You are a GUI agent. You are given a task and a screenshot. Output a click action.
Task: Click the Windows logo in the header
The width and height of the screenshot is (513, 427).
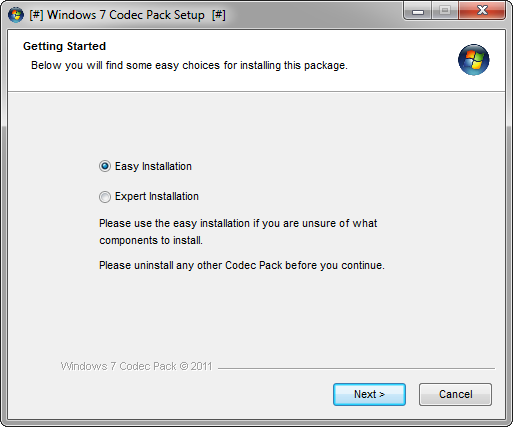point(473,60)
